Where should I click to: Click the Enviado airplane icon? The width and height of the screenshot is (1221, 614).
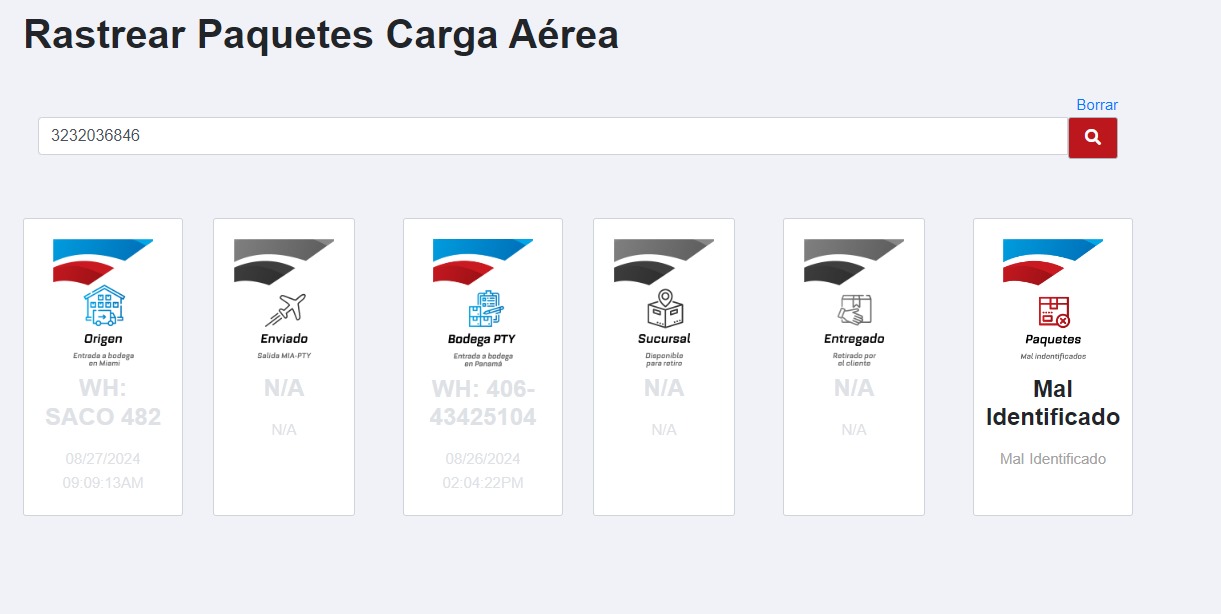point(284,310)
